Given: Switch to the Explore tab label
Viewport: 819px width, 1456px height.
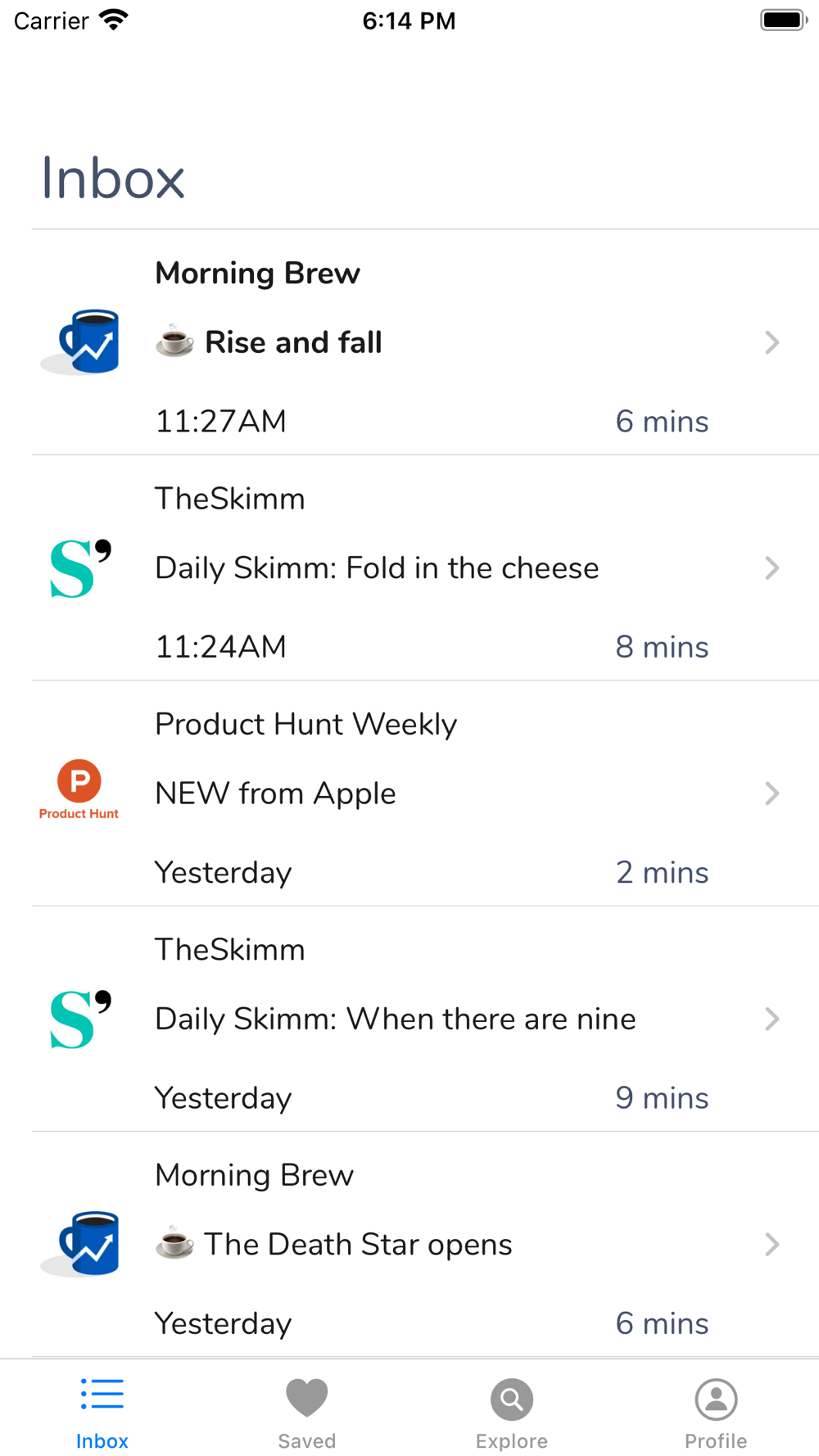Looking at the screenshot, I should click(x=512, y=1441).
